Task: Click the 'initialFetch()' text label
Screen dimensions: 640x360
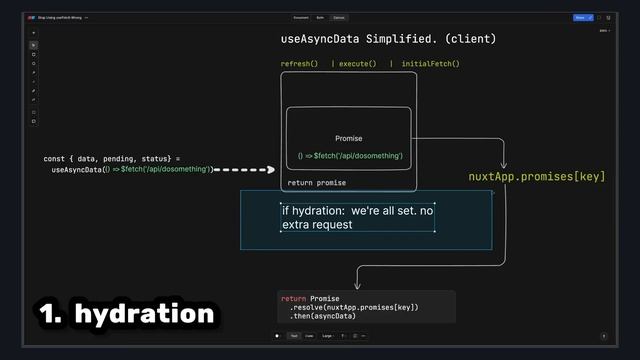Action: point(431,64)
